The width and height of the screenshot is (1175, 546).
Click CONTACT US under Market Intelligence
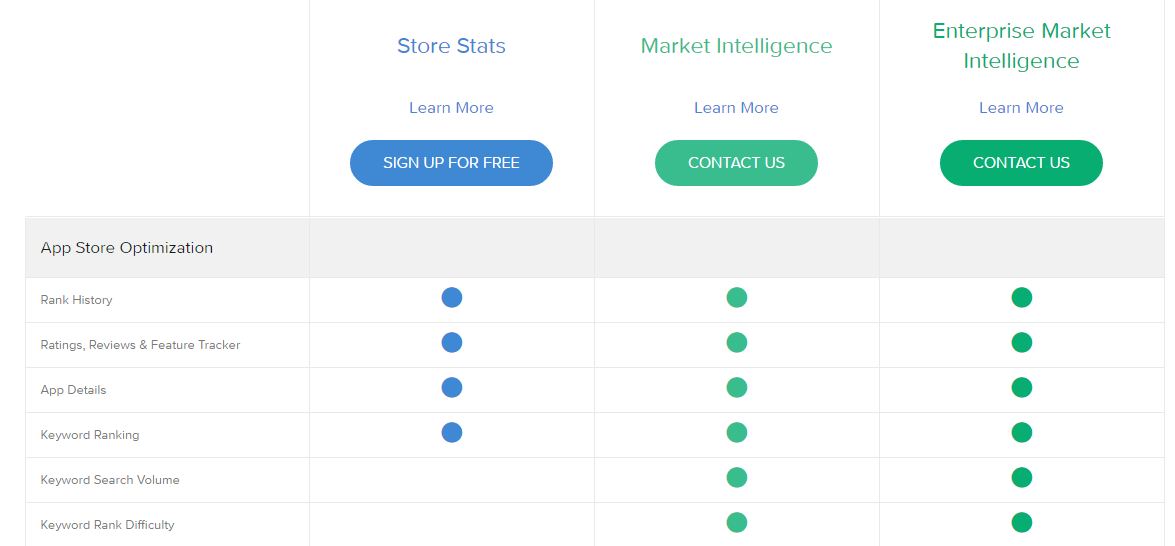pos(737,163)
